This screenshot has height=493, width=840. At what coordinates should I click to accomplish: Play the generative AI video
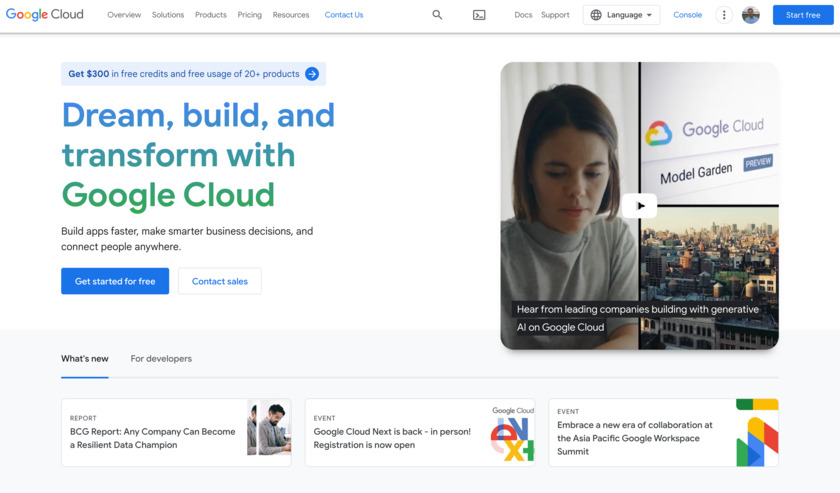coord(640,206)
